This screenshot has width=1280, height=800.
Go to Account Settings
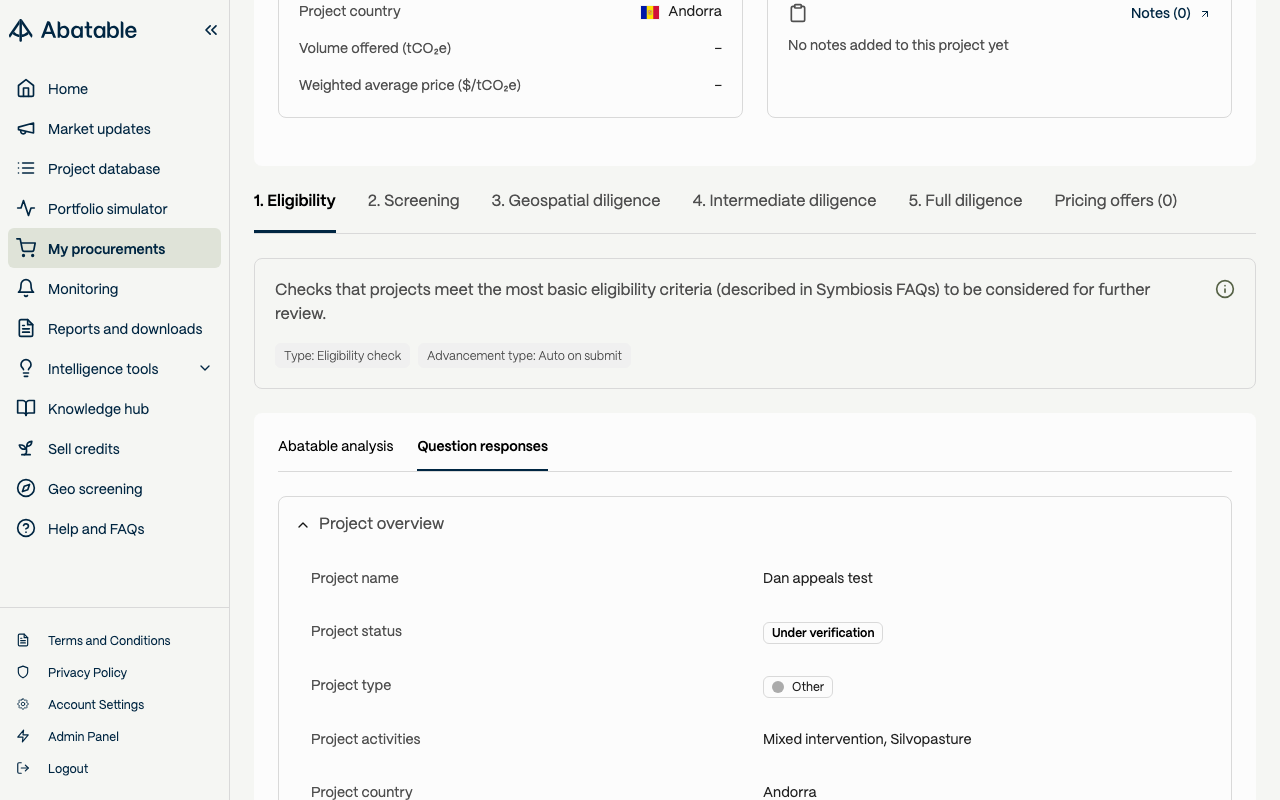tap(96, 704)
